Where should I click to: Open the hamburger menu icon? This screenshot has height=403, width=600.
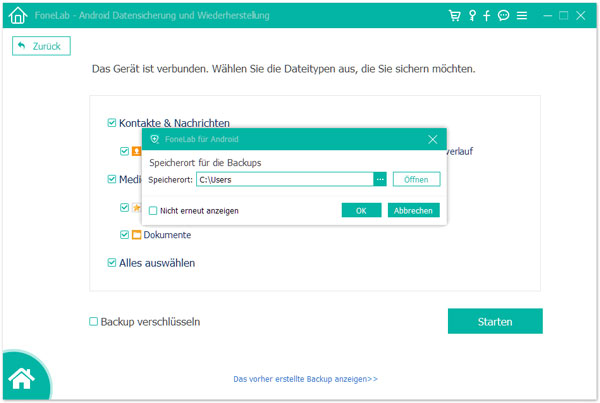click(x=522, y=16)
